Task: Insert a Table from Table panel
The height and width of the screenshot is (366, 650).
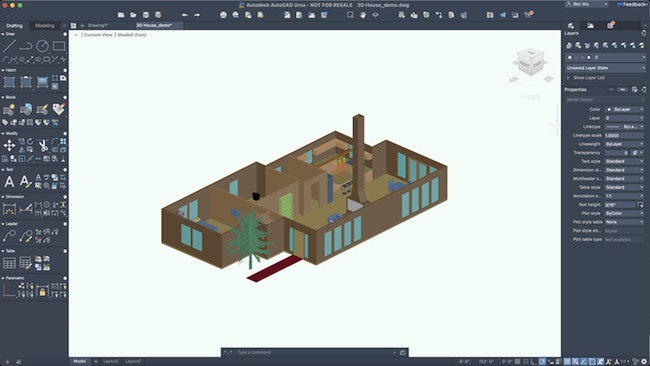Action: [9, 263]
